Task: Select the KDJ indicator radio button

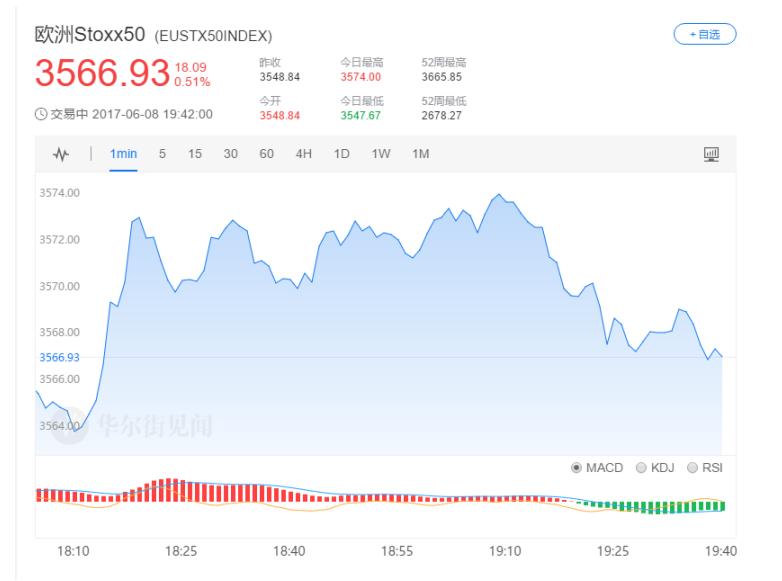Action: click(641, 468)
